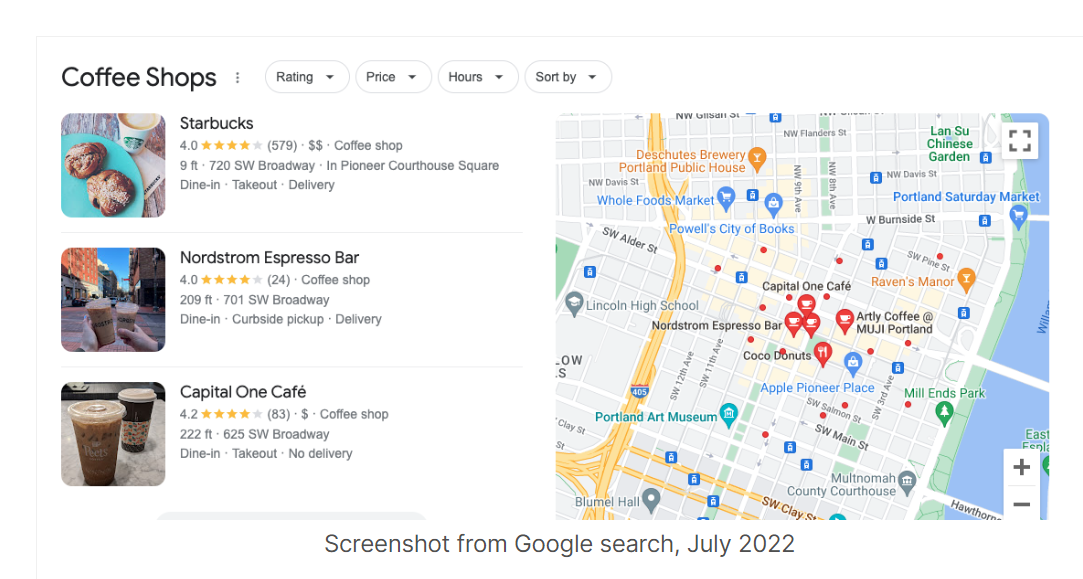The image size is (1083, 579).
Task: Select the Portland Art Museum pin
Action: pyautogui.click(x=729, y=415)
